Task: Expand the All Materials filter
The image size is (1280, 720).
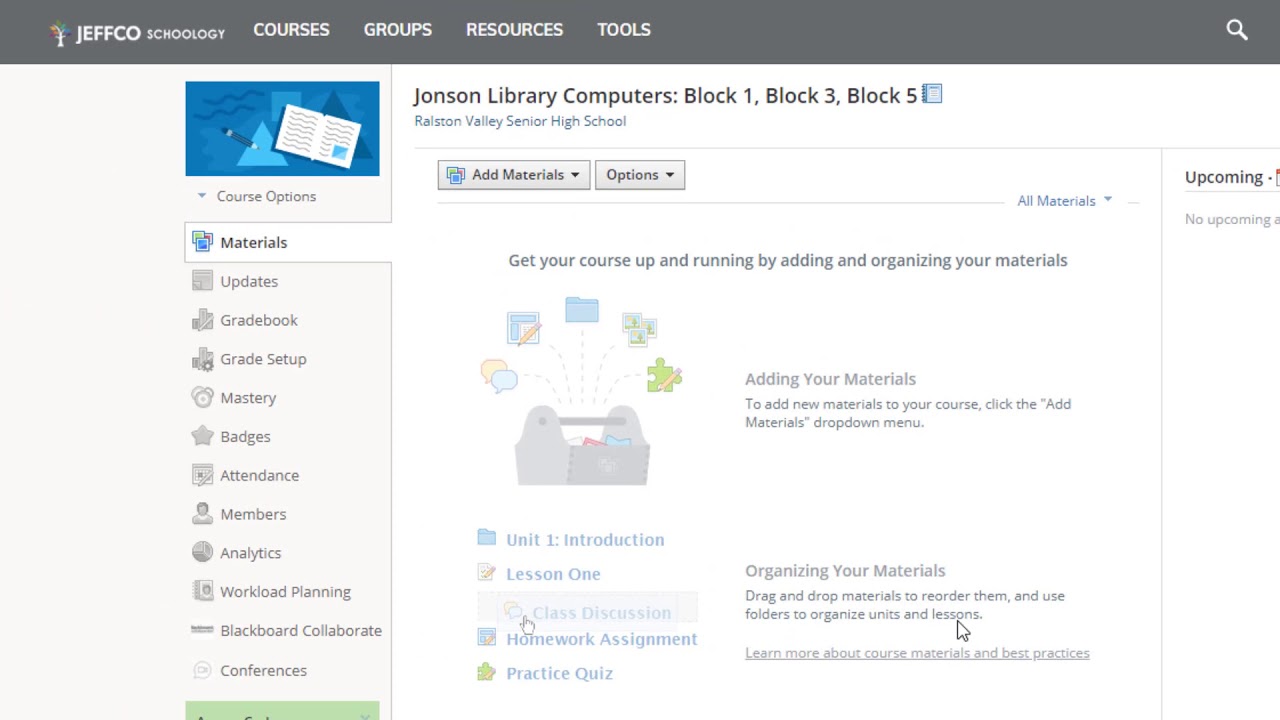Action: (x=1064, y=201)
